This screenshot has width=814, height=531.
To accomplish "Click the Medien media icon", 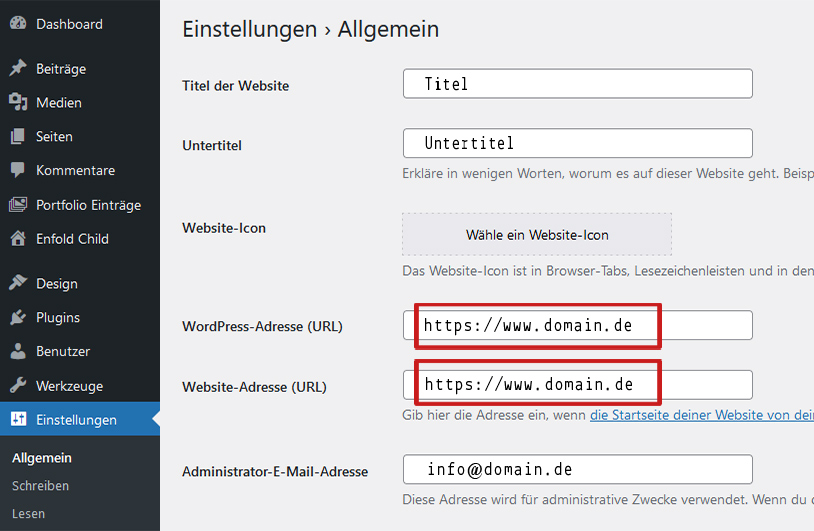I will click(x=18, y=102).
